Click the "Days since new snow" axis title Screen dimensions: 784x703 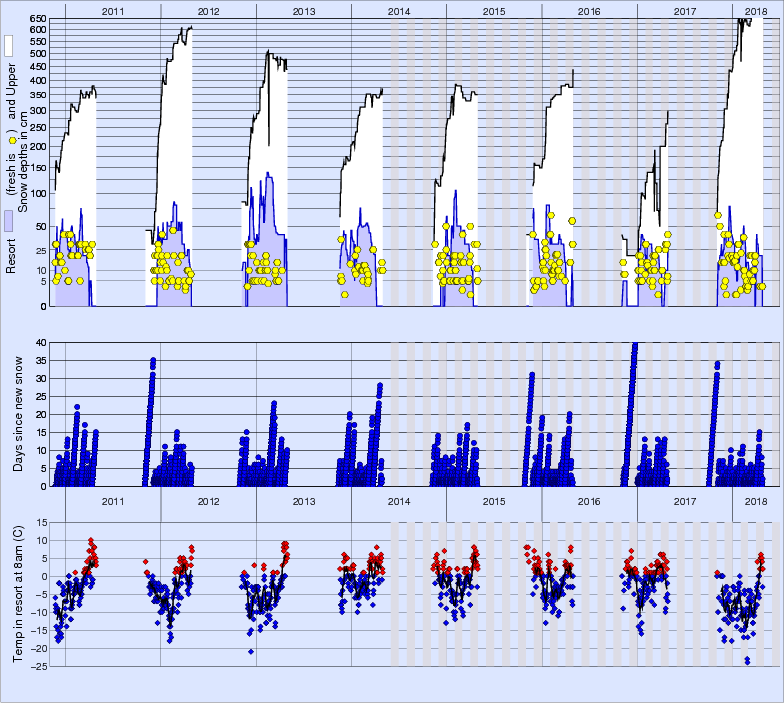point(19,414)
